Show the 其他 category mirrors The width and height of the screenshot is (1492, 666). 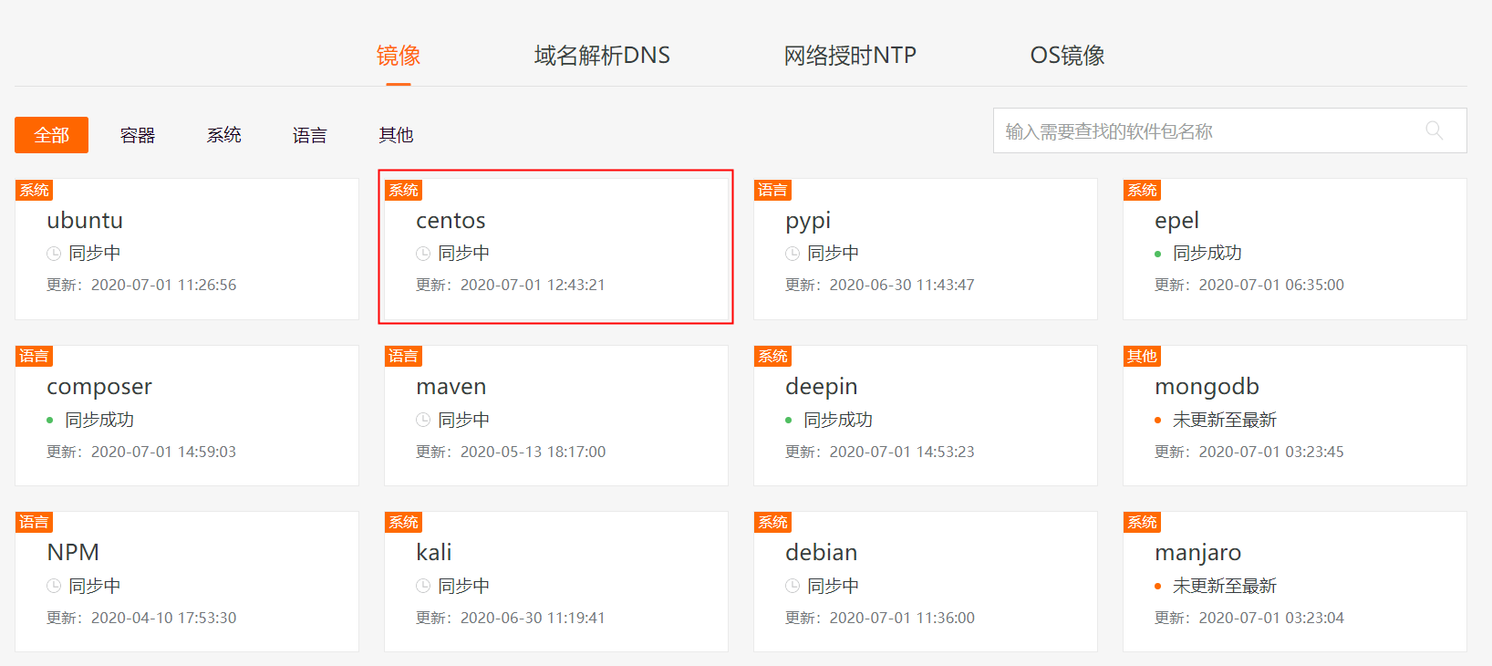(396, 135)
